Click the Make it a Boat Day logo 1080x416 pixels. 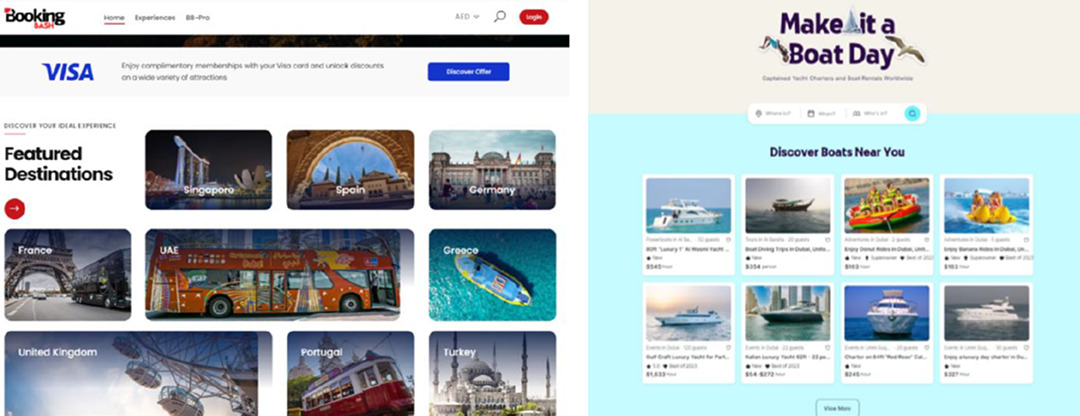[x=836, y=40]
